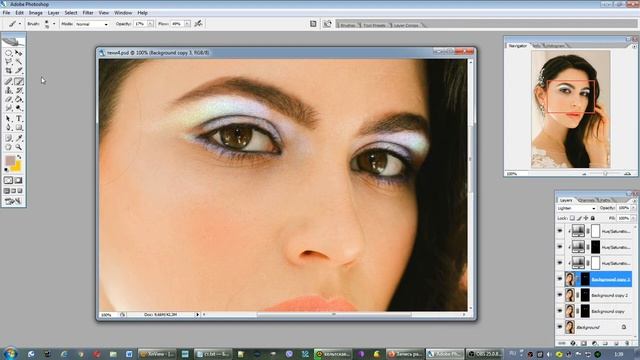Screen dimensions: 640x360
Task: Hide the Background copy 3 layer
Action: (560, 279)
